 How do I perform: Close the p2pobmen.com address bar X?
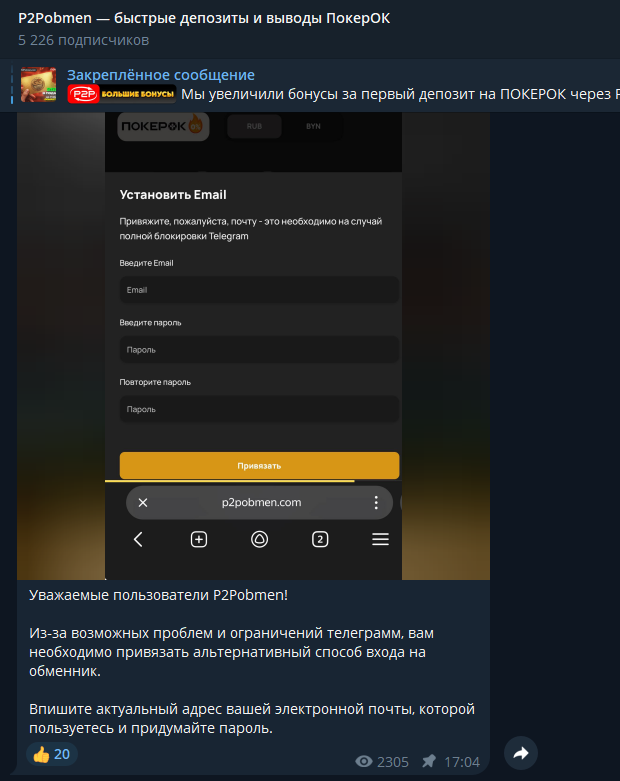[x=143, y=503]
